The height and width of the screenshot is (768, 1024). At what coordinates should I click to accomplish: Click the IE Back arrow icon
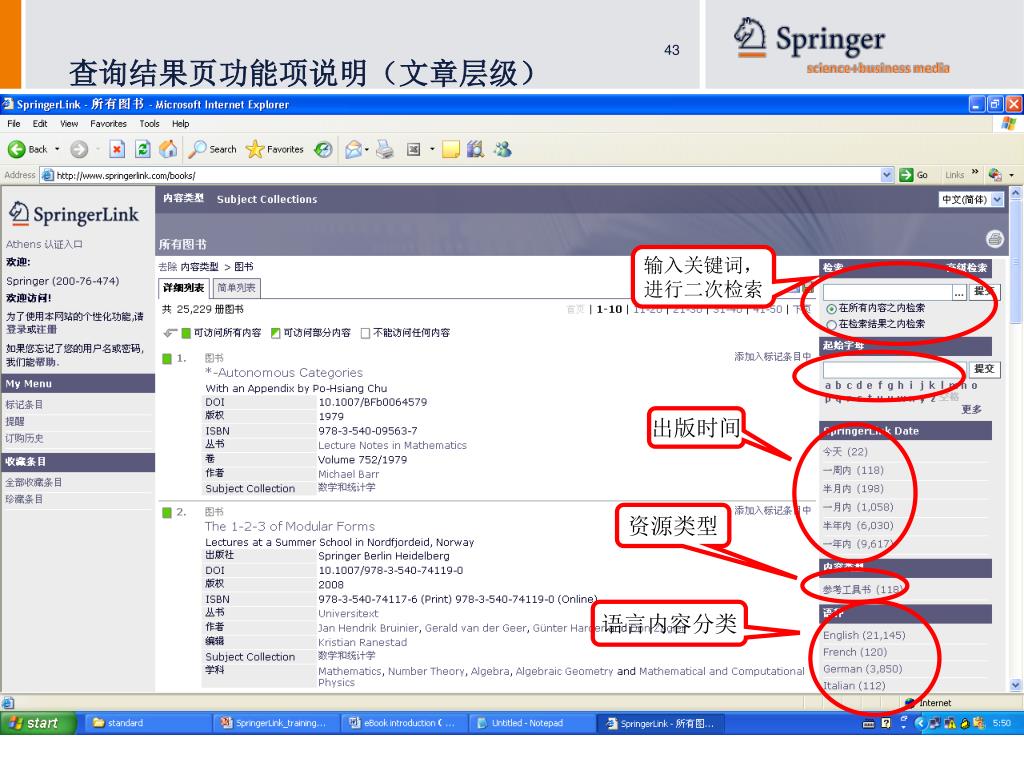(17, 150)
